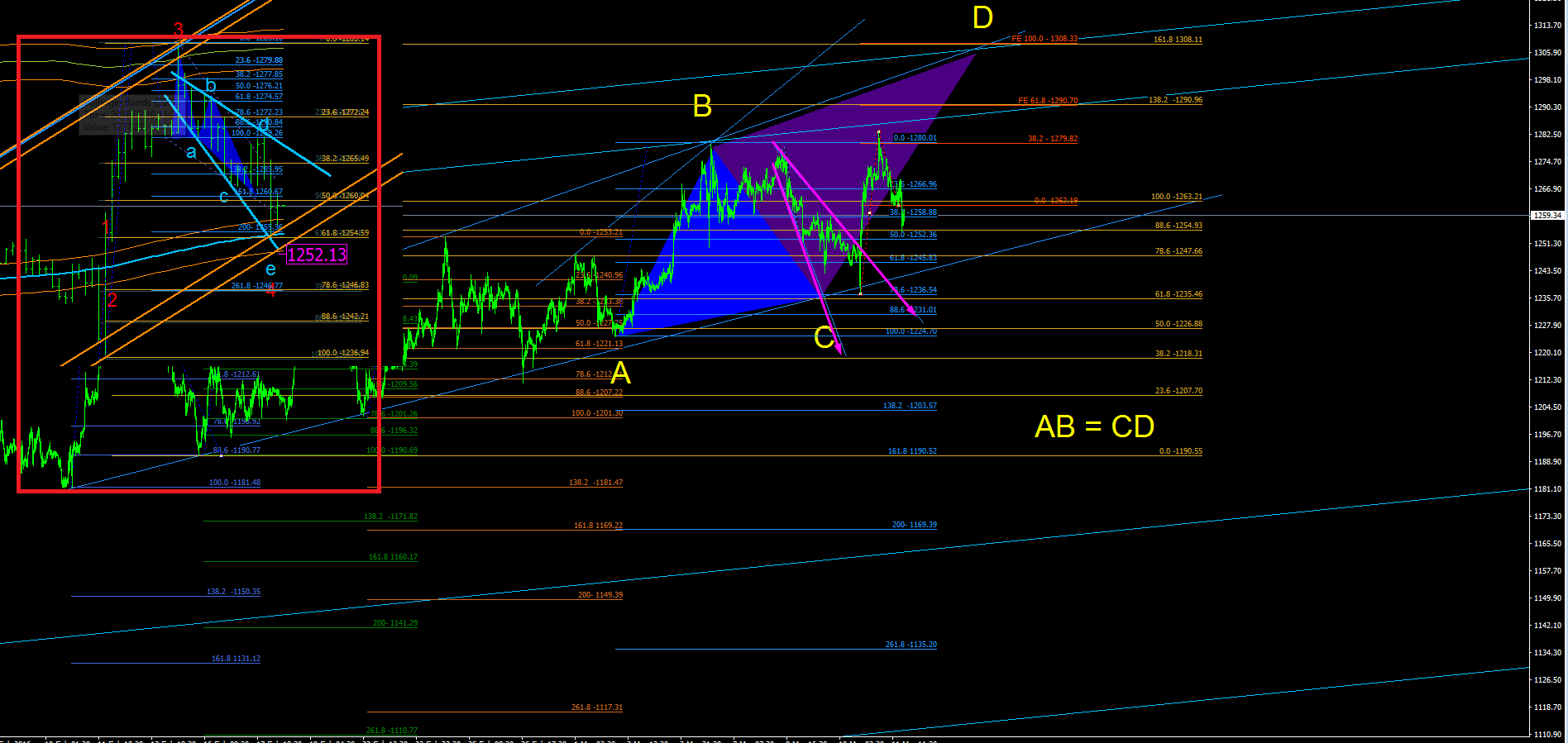
Task: Click the "88.6 -1207.22" Fibonacci label
Action: coord(599,393)
